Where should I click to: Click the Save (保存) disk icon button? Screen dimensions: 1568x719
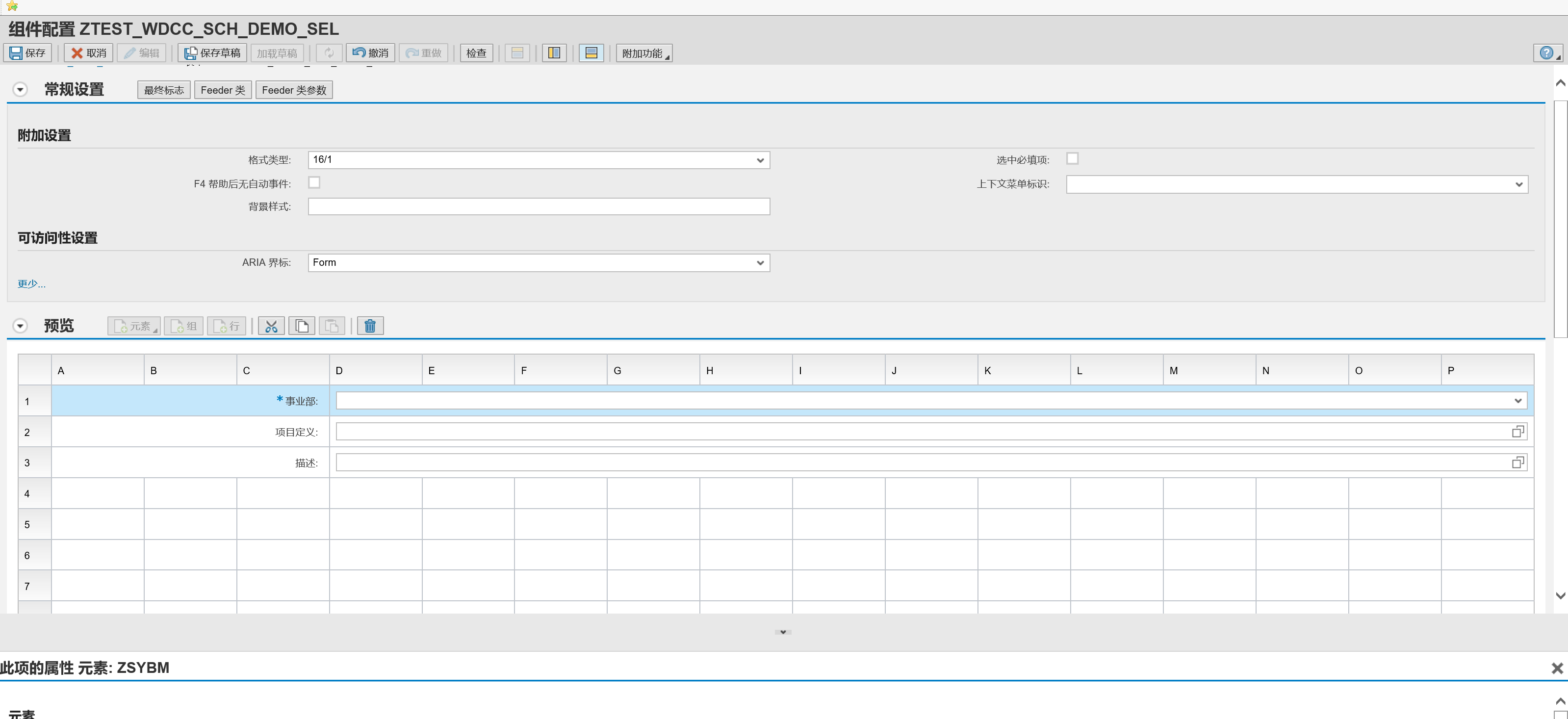[27, 53]
